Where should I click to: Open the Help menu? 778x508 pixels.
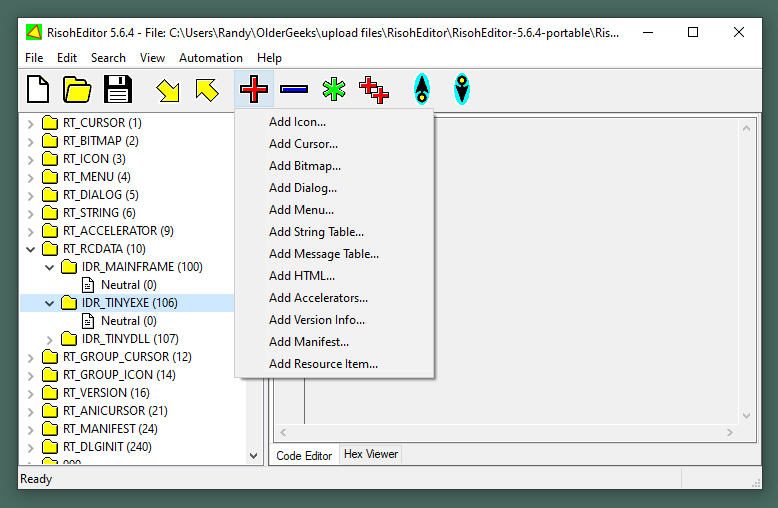269,58
